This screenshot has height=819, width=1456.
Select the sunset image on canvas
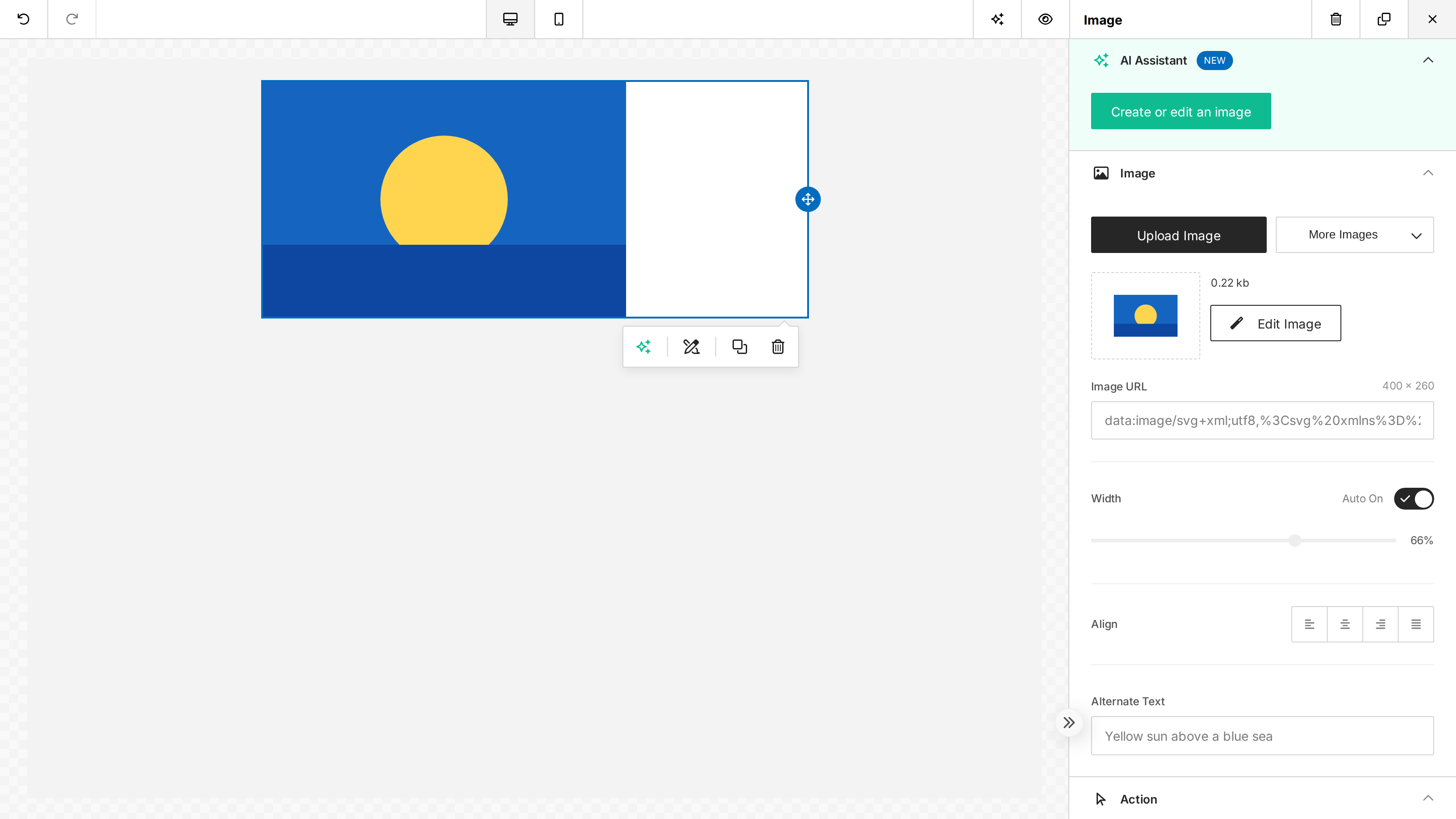[444, 199]
